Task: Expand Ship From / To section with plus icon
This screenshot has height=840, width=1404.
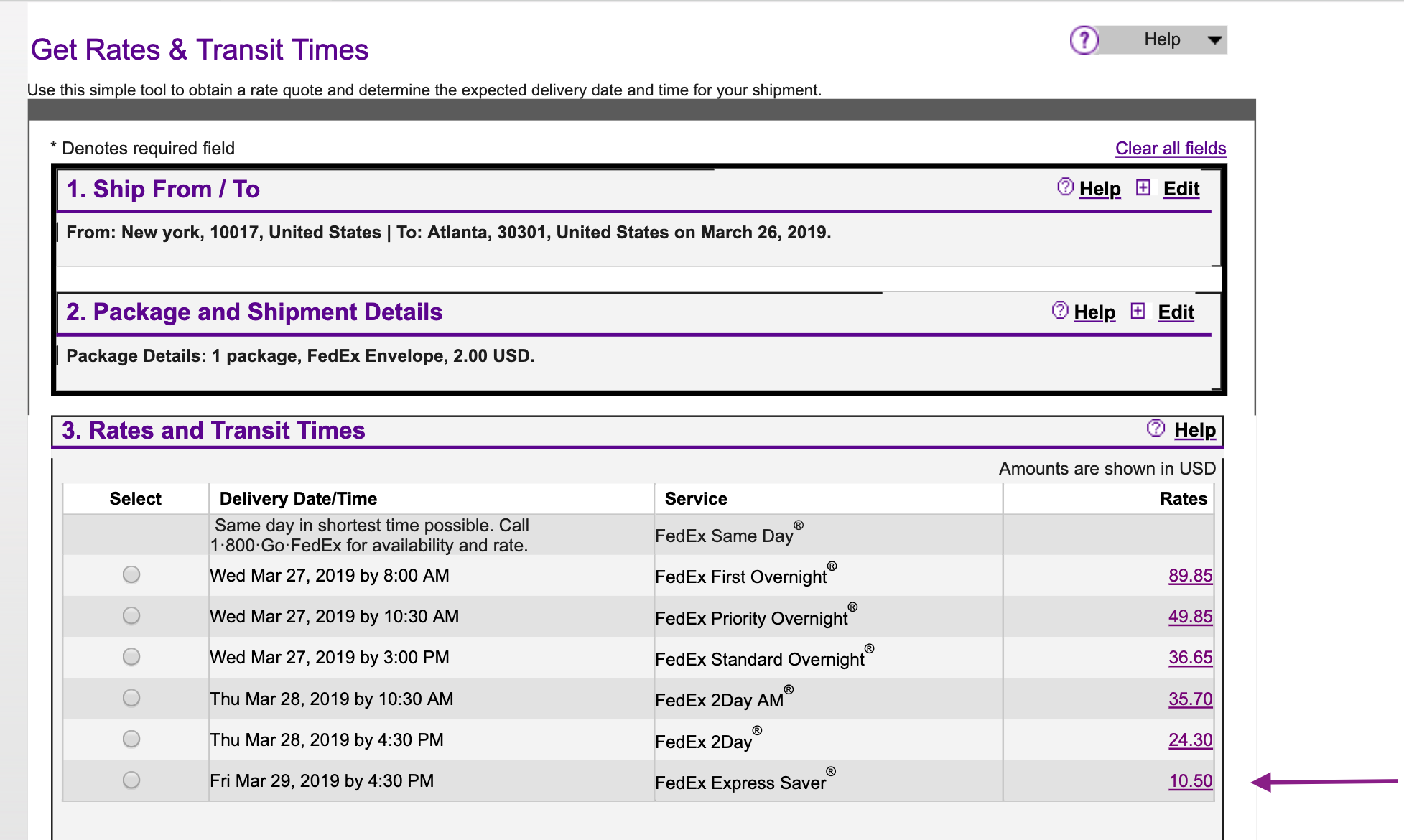Action: point(1143,188)
